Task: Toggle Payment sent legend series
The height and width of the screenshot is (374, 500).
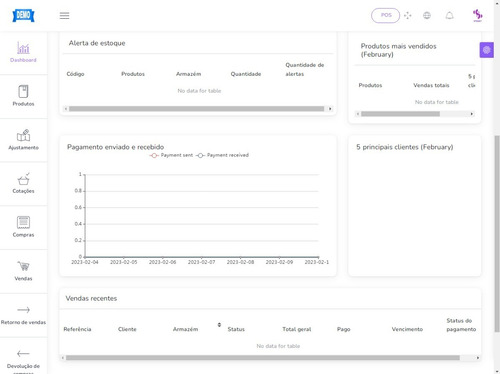Action: click(171, 155)
